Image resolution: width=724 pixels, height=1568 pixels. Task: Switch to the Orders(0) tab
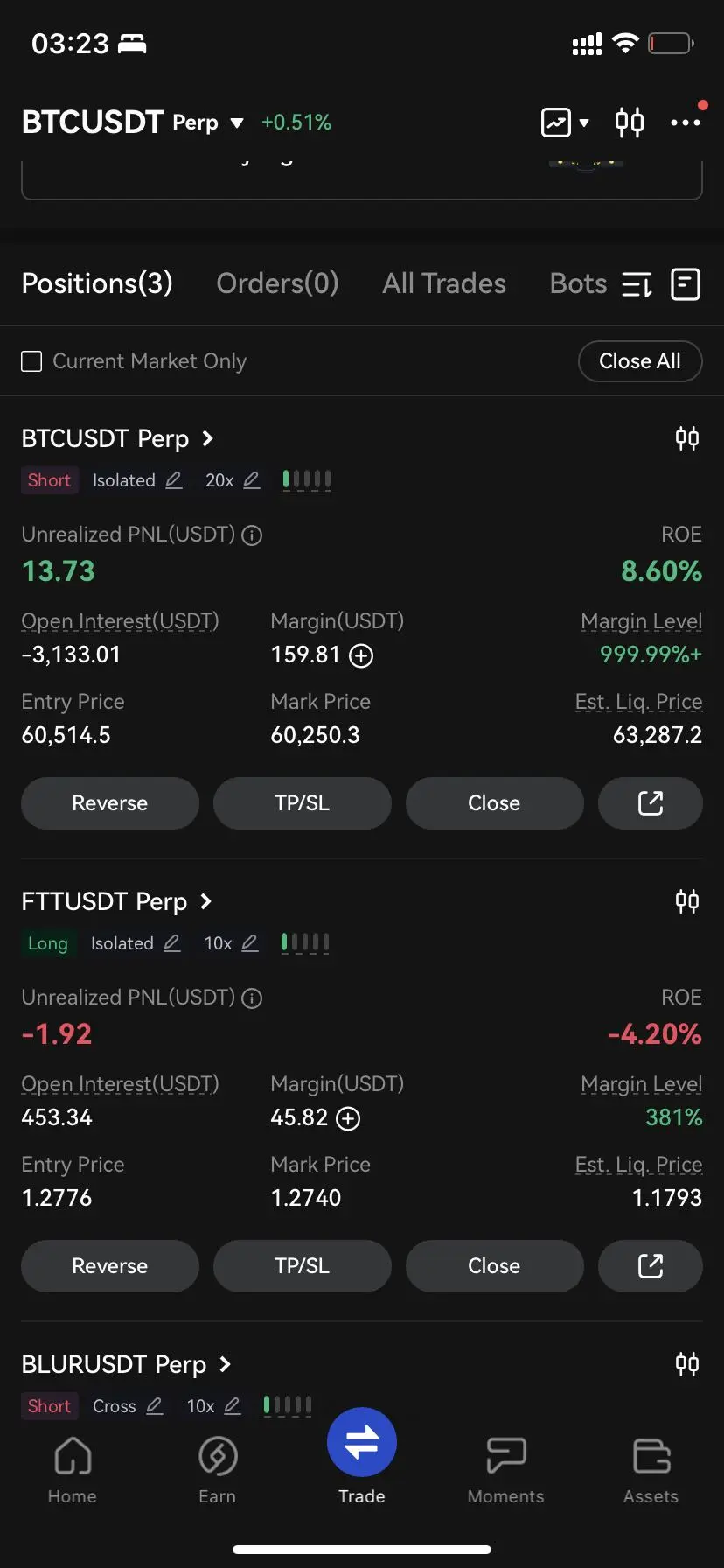coord(277,283)
